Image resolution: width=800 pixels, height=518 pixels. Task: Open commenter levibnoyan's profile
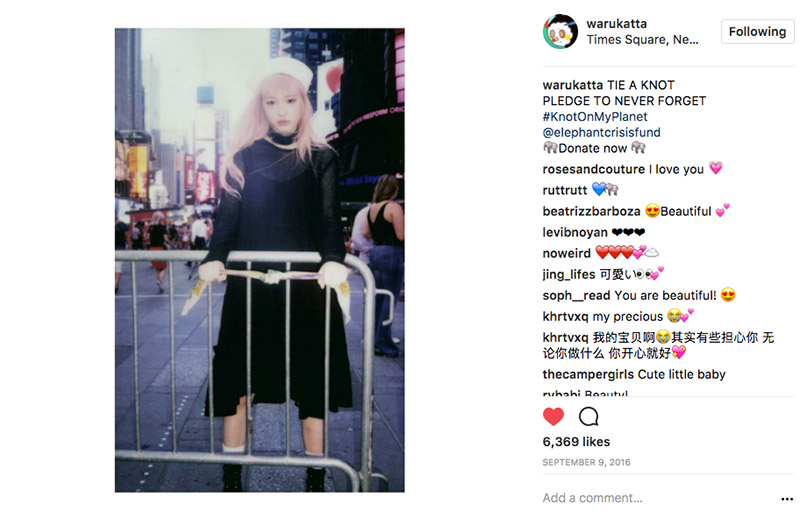(575, 232)
